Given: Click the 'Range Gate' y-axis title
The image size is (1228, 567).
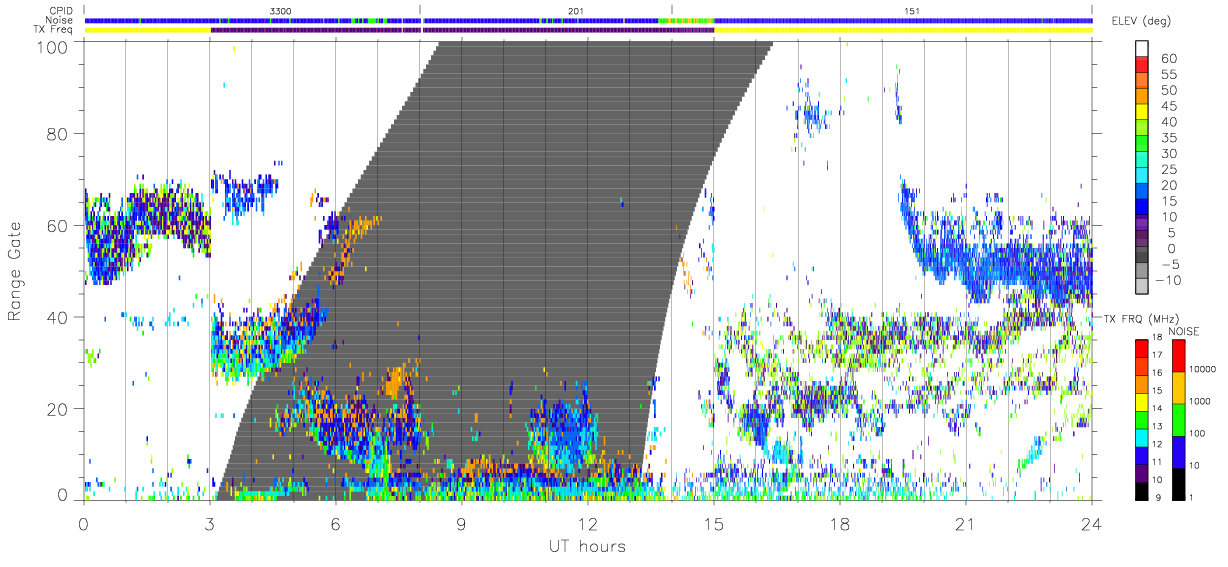Looking at the screenshot, I should (x=16, y=272).
